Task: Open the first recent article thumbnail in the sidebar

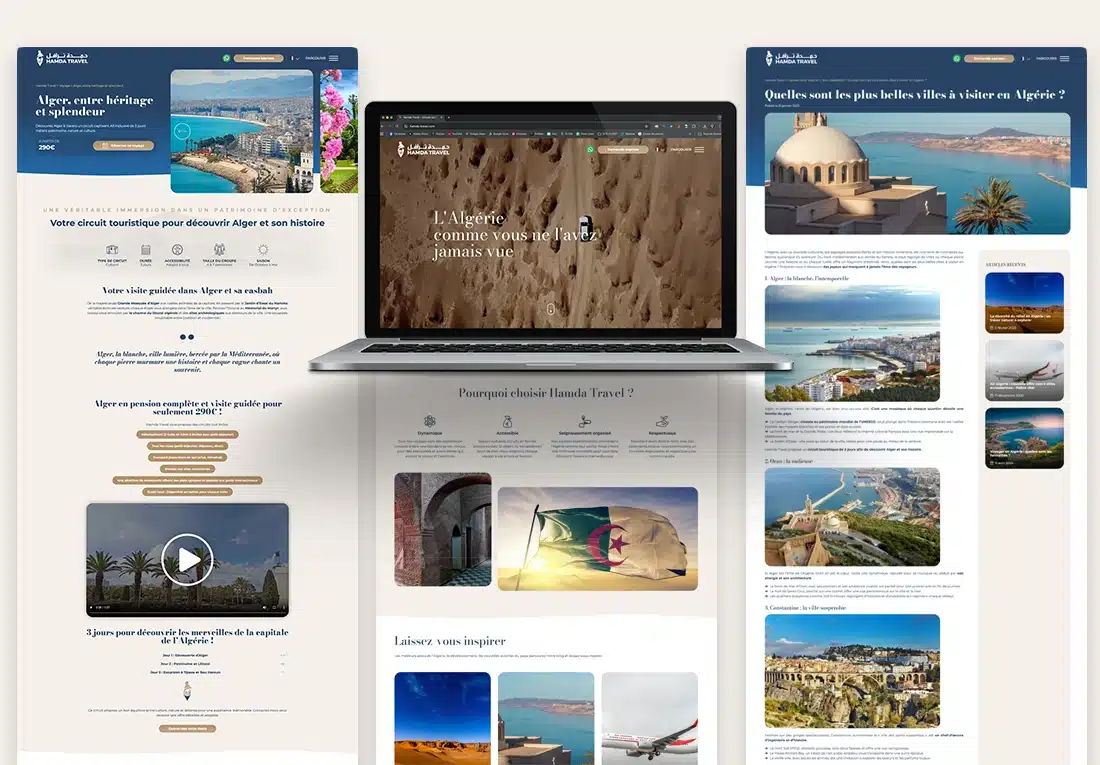Action: [x=1023, y=301]
